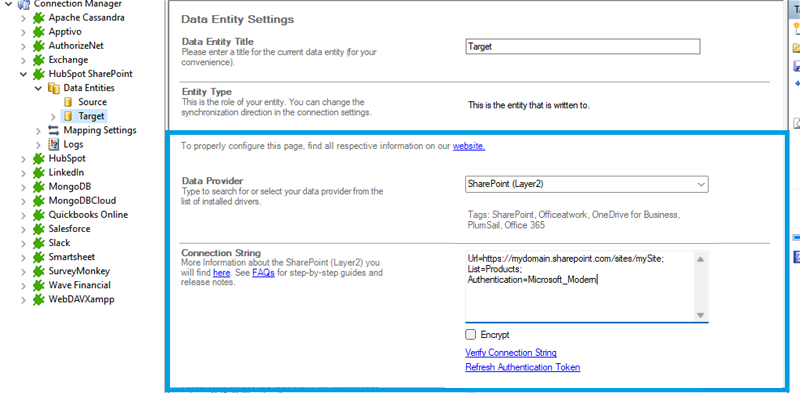This screenshot has width=800, height=393.
Task: Click the Data Entities folder icon
Action: point(53,88)
